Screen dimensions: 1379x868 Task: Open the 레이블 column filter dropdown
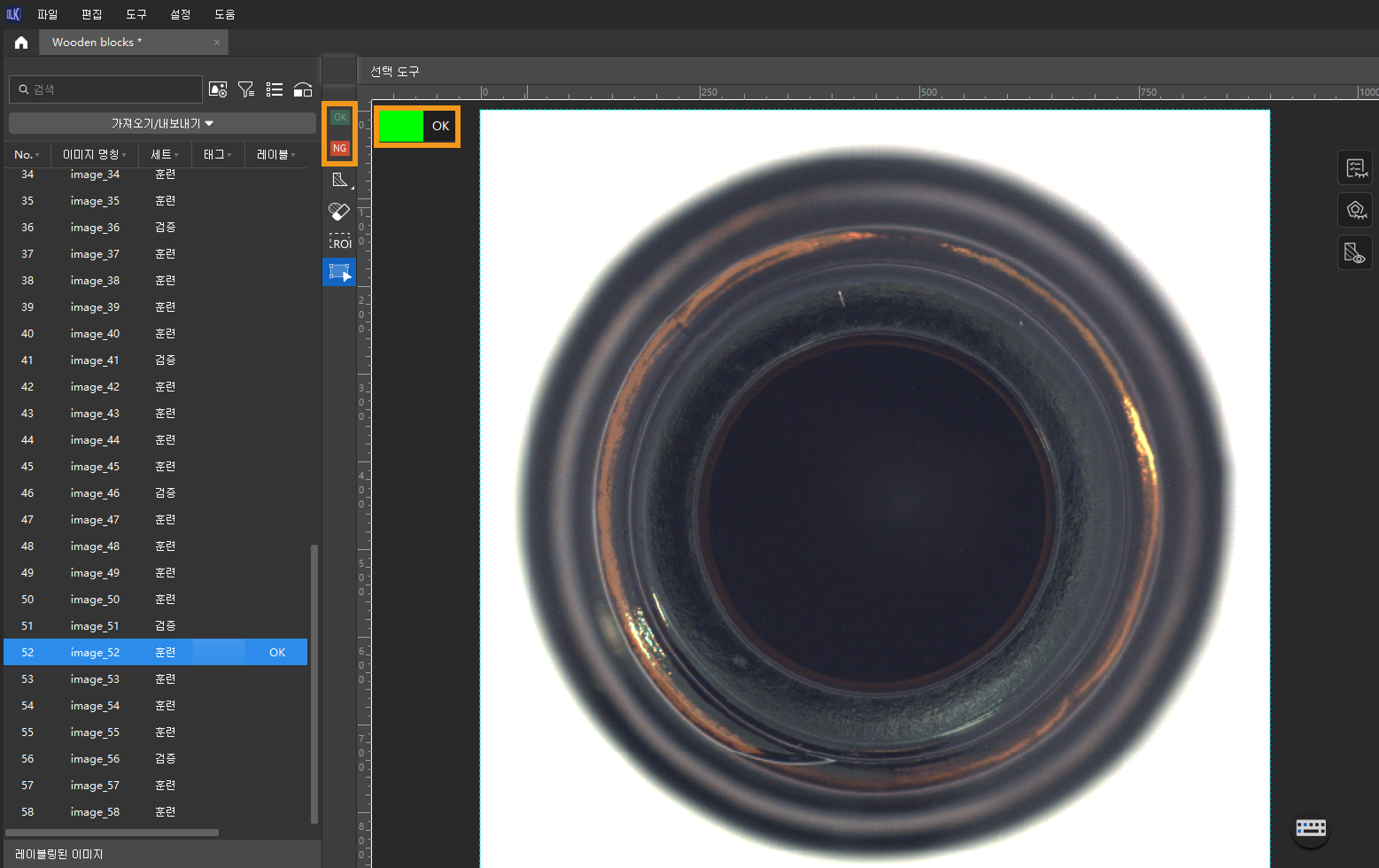293,155
